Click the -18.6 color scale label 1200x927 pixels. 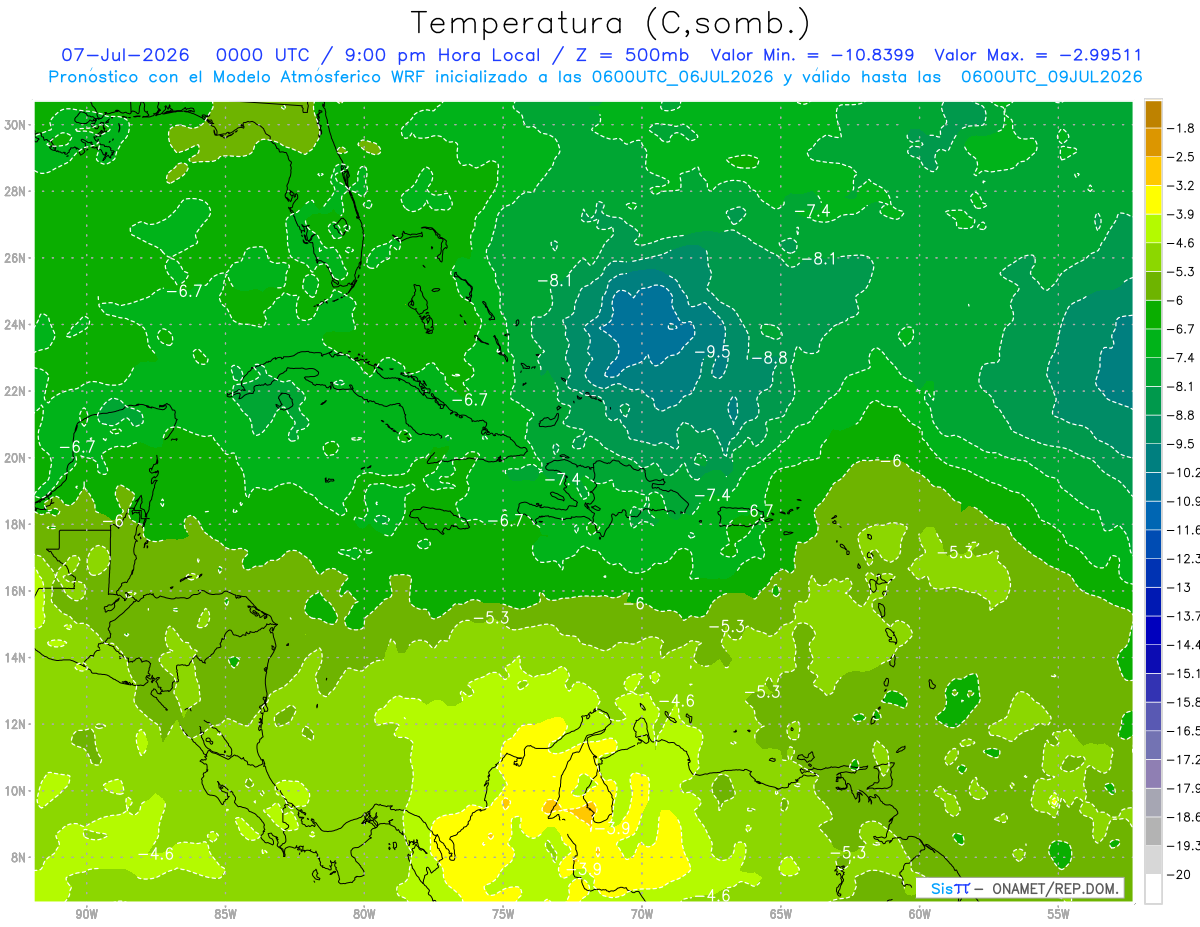point(1182,817)
